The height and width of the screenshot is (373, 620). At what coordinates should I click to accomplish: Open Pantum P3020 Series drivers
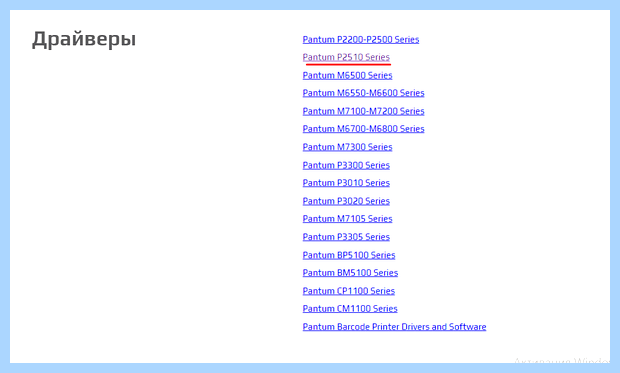pyautogui.click(x=346, y=201)
